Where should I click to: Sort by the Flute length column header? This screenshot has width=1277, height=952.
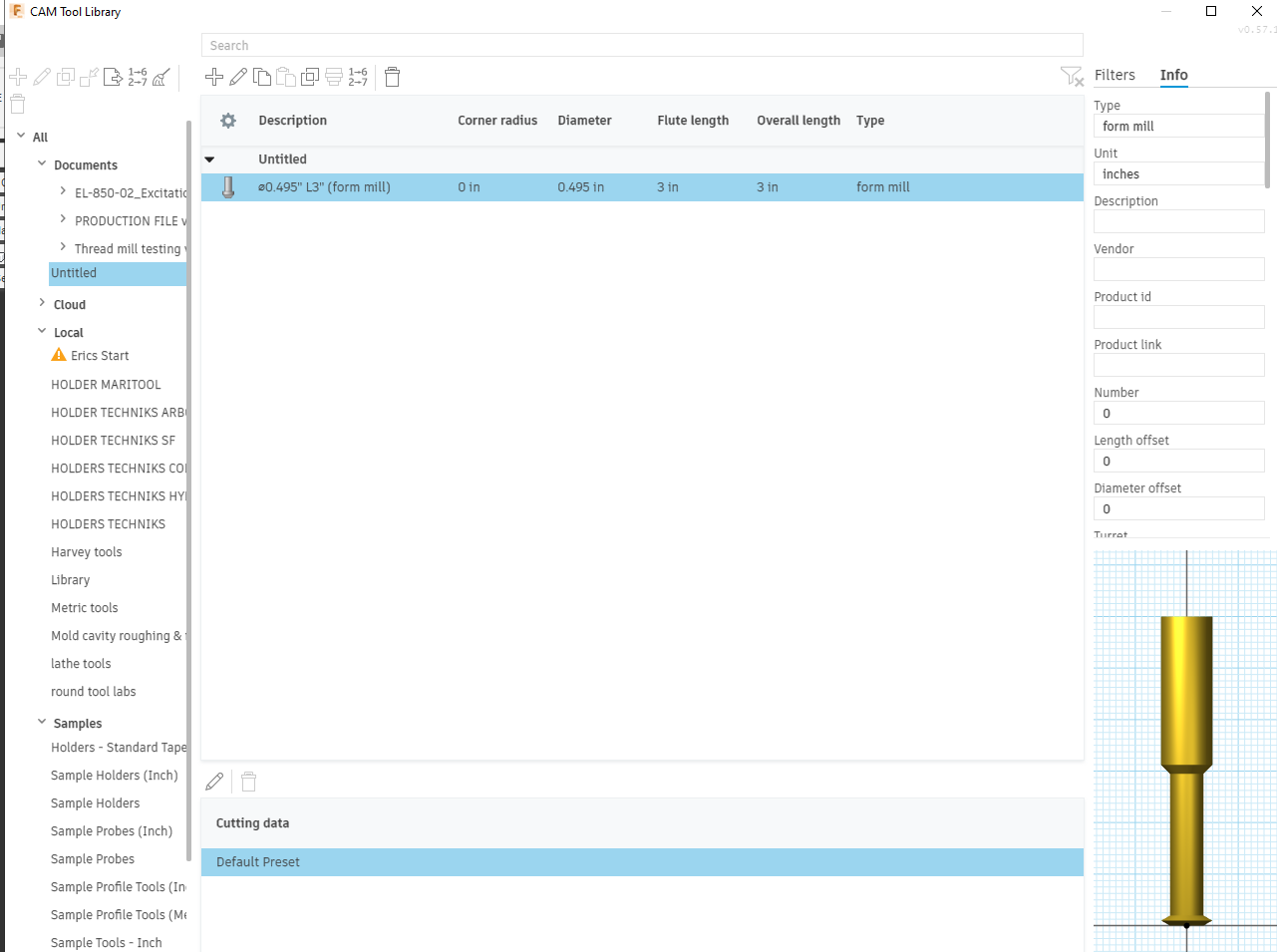coord(693,121)
